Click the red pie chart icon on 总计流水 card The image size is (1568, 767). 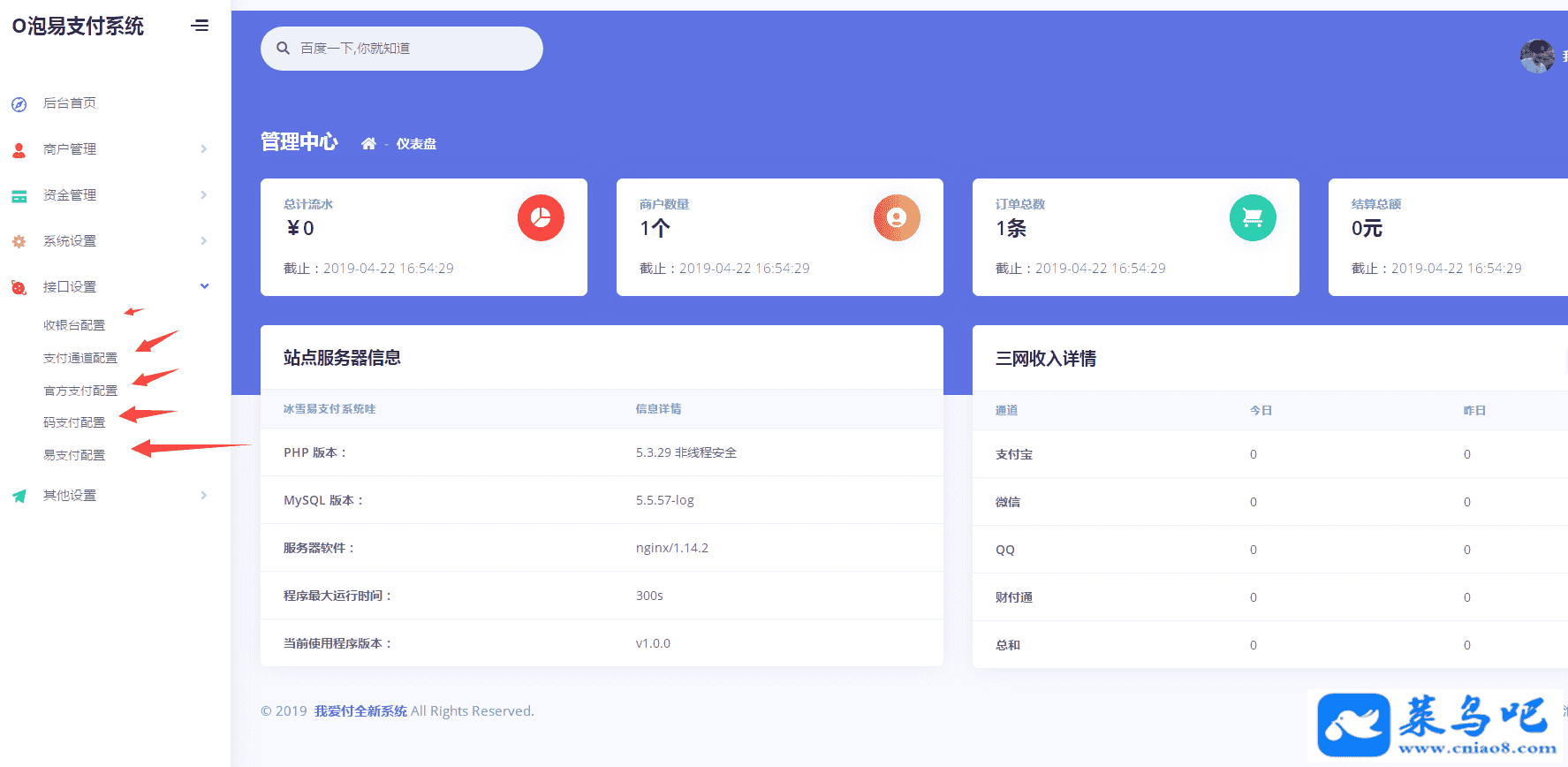(x=541, y=217)
